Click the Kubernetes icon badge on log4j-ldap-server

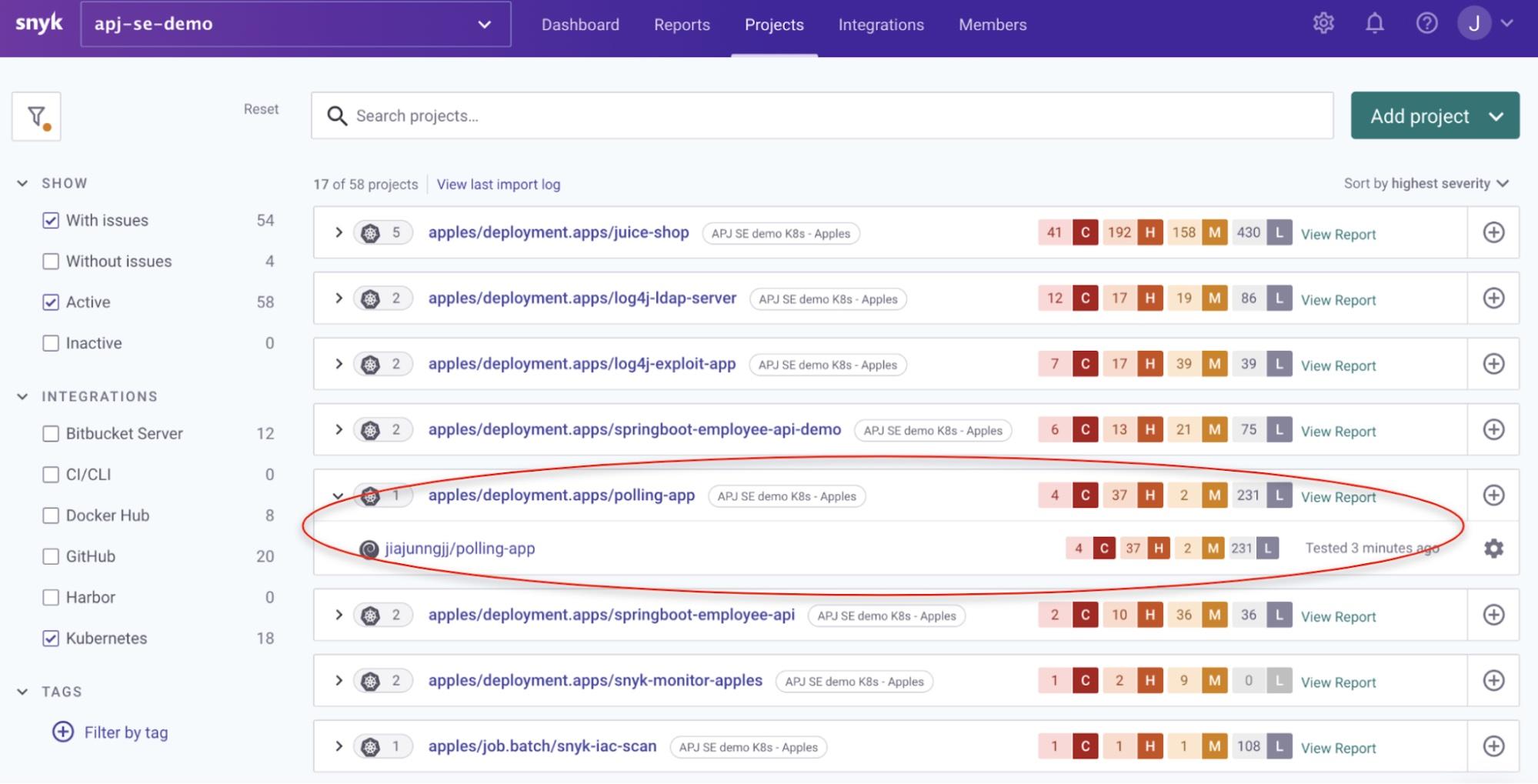coord(382,299)
